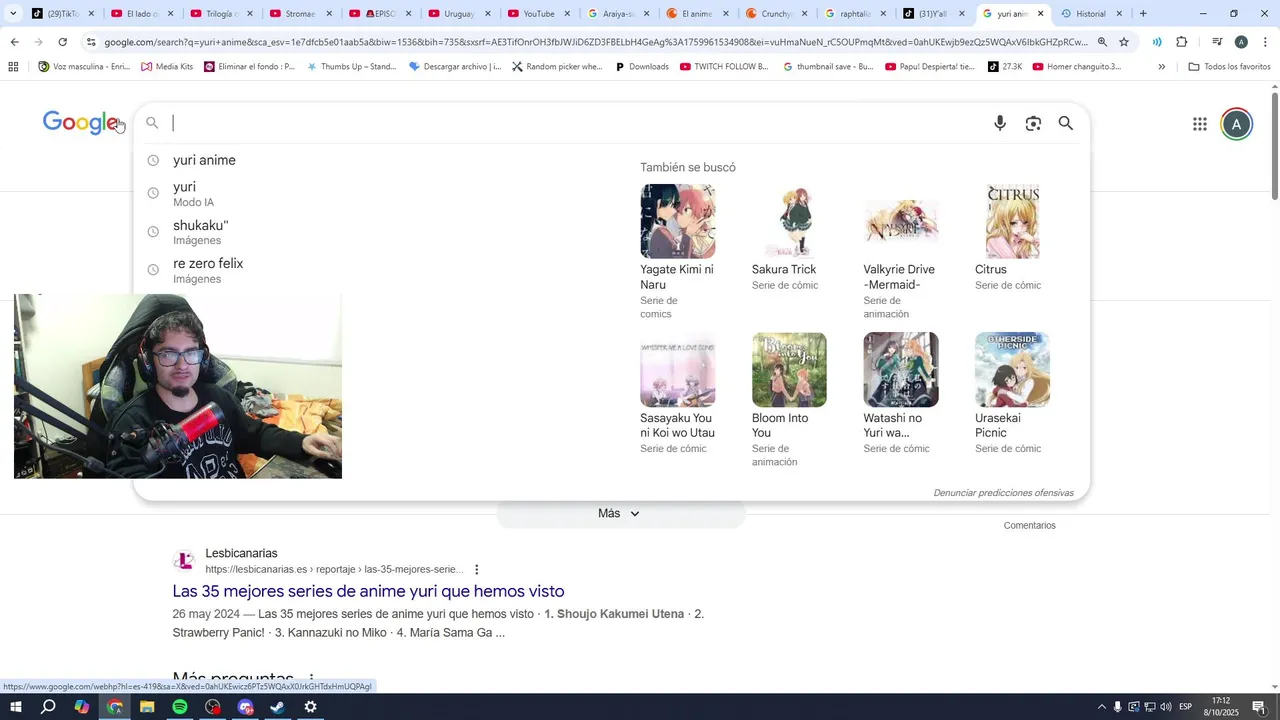This screenshot has height=720, width=1280.
Task: Switch to the "El lado" YouTube tab
Action: 142,14
